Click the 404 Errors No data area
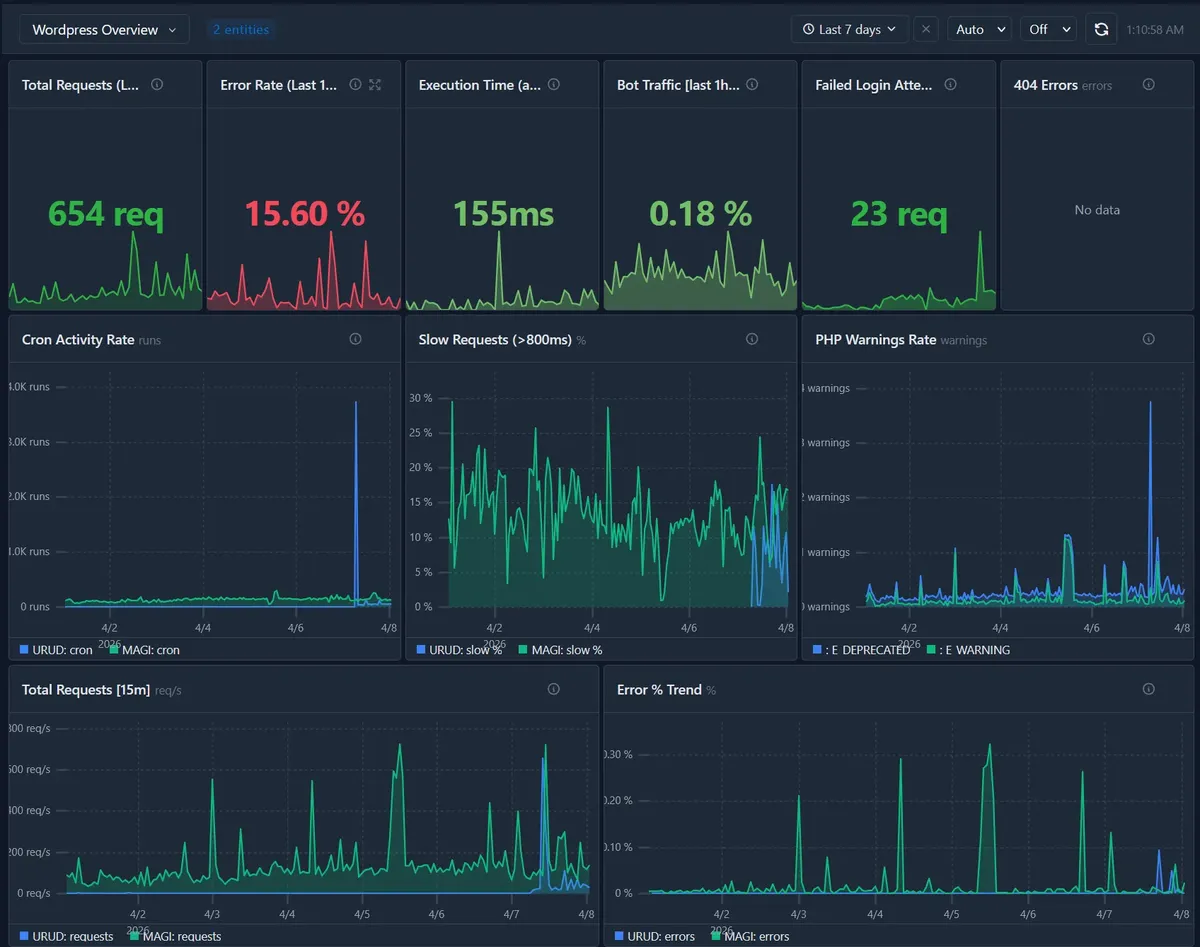 1096,210
